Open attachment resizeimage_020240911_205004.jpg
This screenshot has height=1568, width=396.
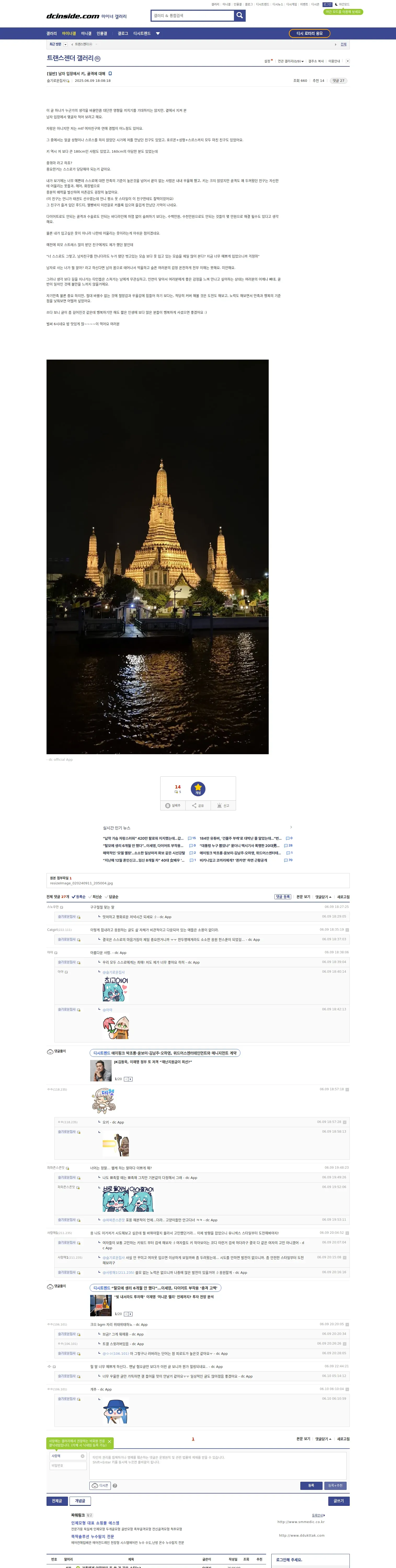[81, 883]
